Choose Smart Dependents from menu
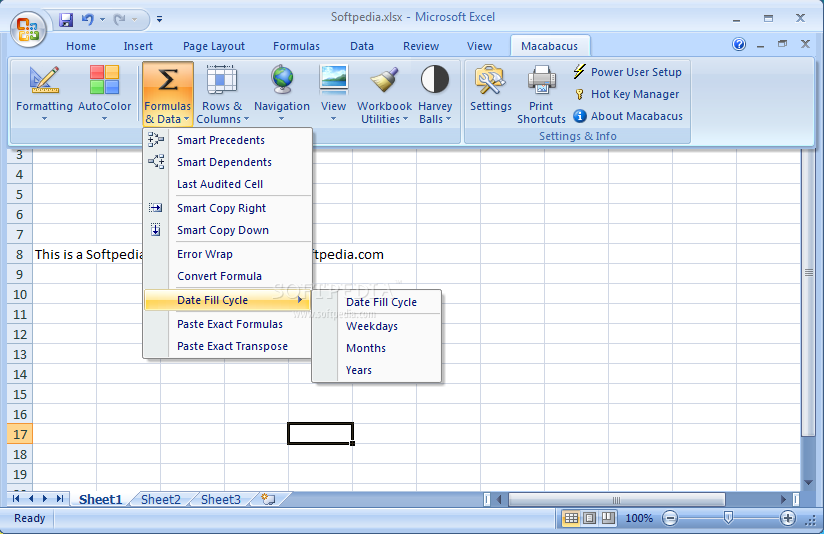 click(228, 162)
